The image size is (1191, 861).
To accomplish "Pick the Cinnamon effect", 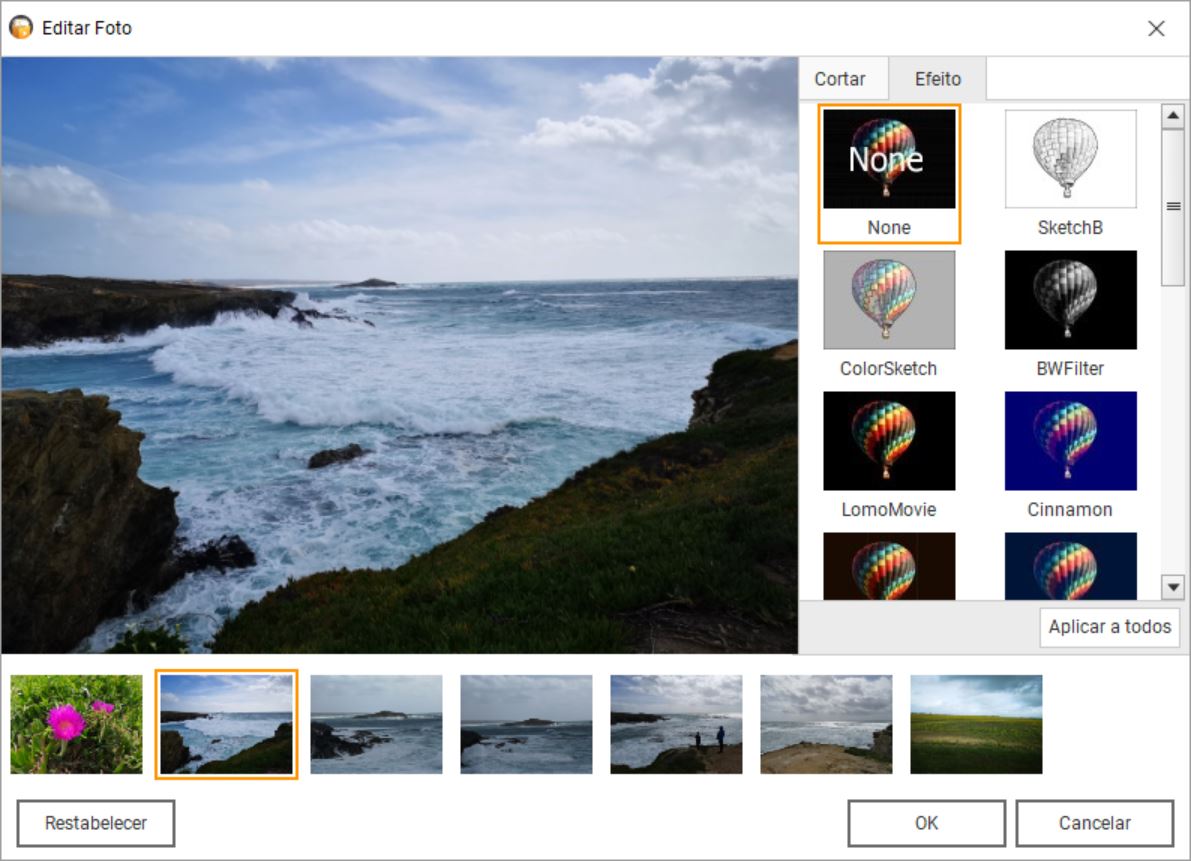I will tap(1070, 440).
